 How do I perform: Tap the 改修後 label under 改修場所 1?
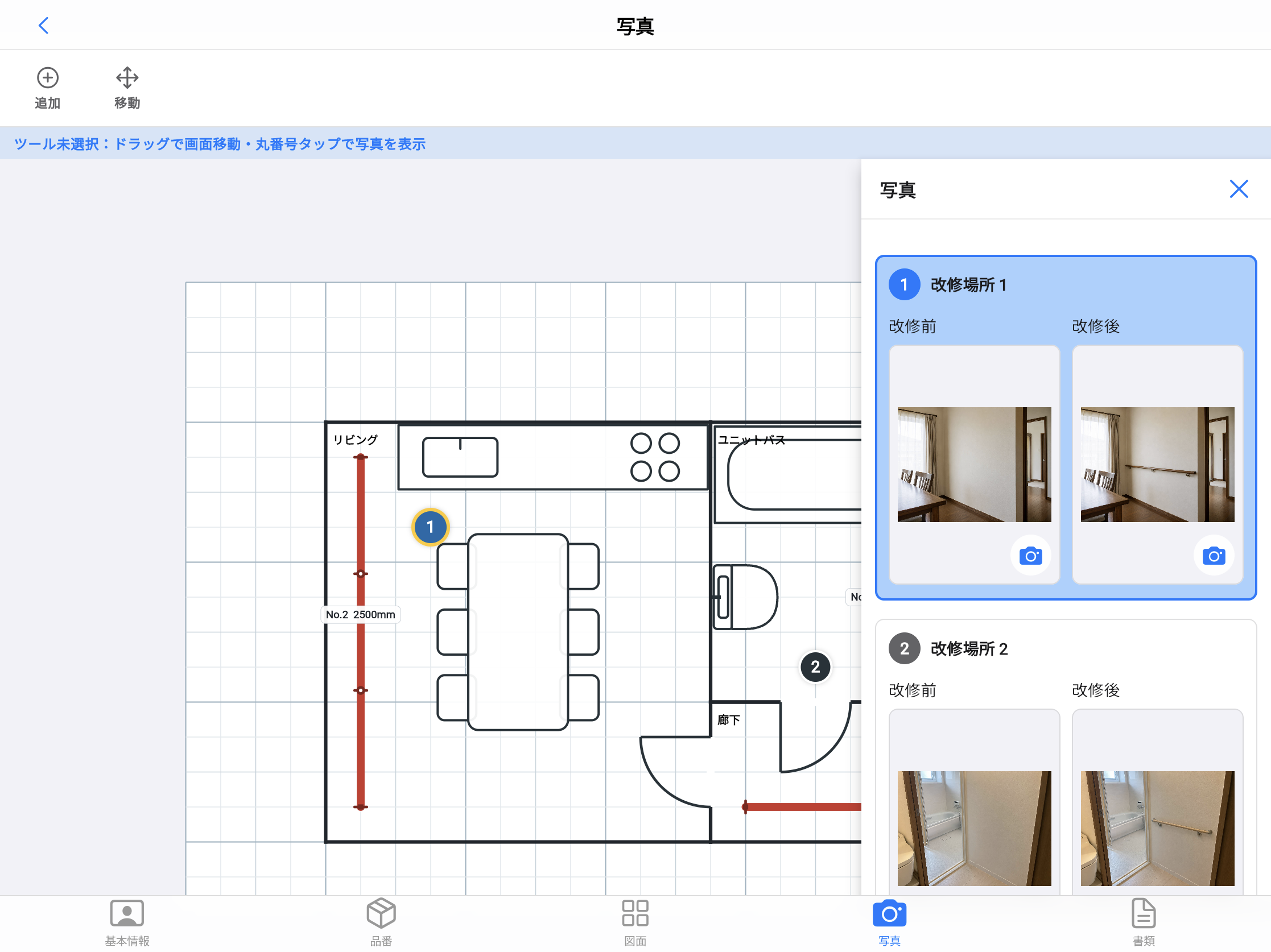(1095, 326)
